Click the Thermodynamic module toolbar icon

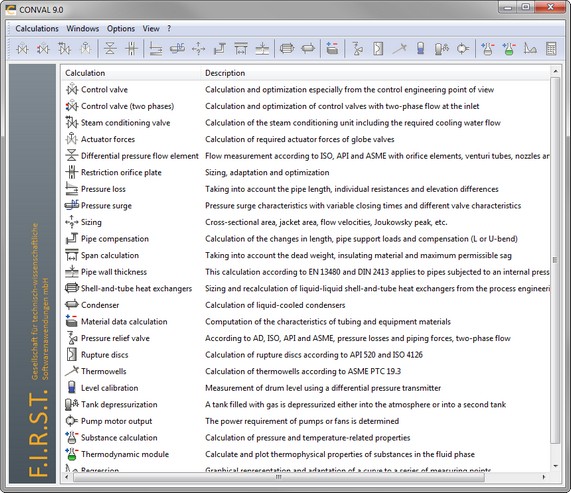pos(508,48)
